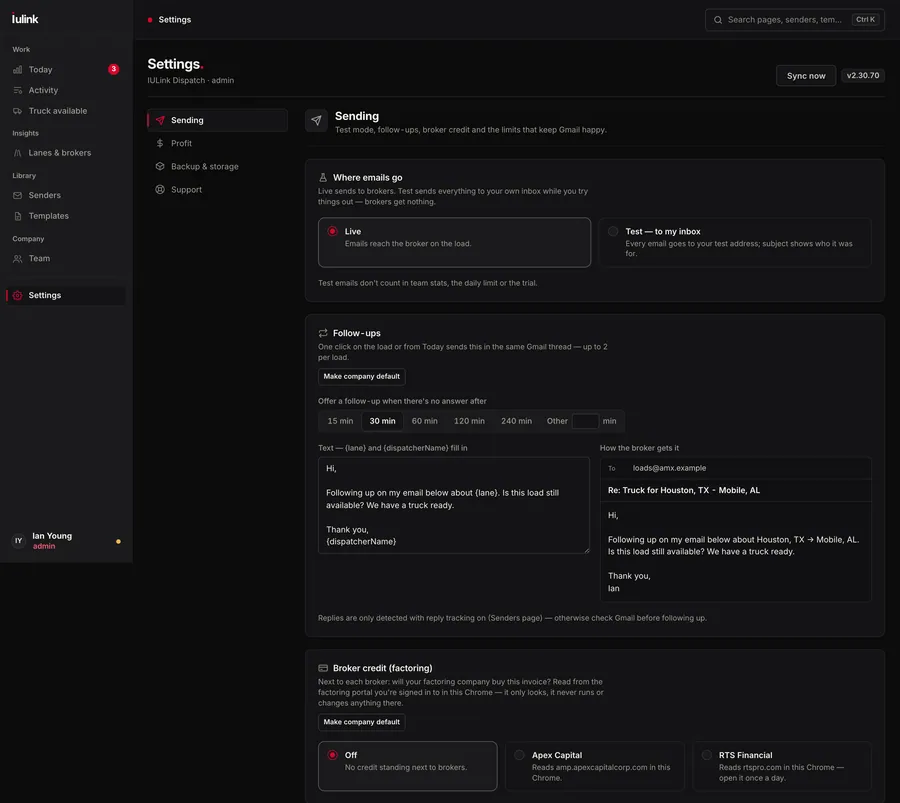This screenshot has height=803, width=900.
Task: Click the Ctrl K shortcut badge
Action: point(866,20)
